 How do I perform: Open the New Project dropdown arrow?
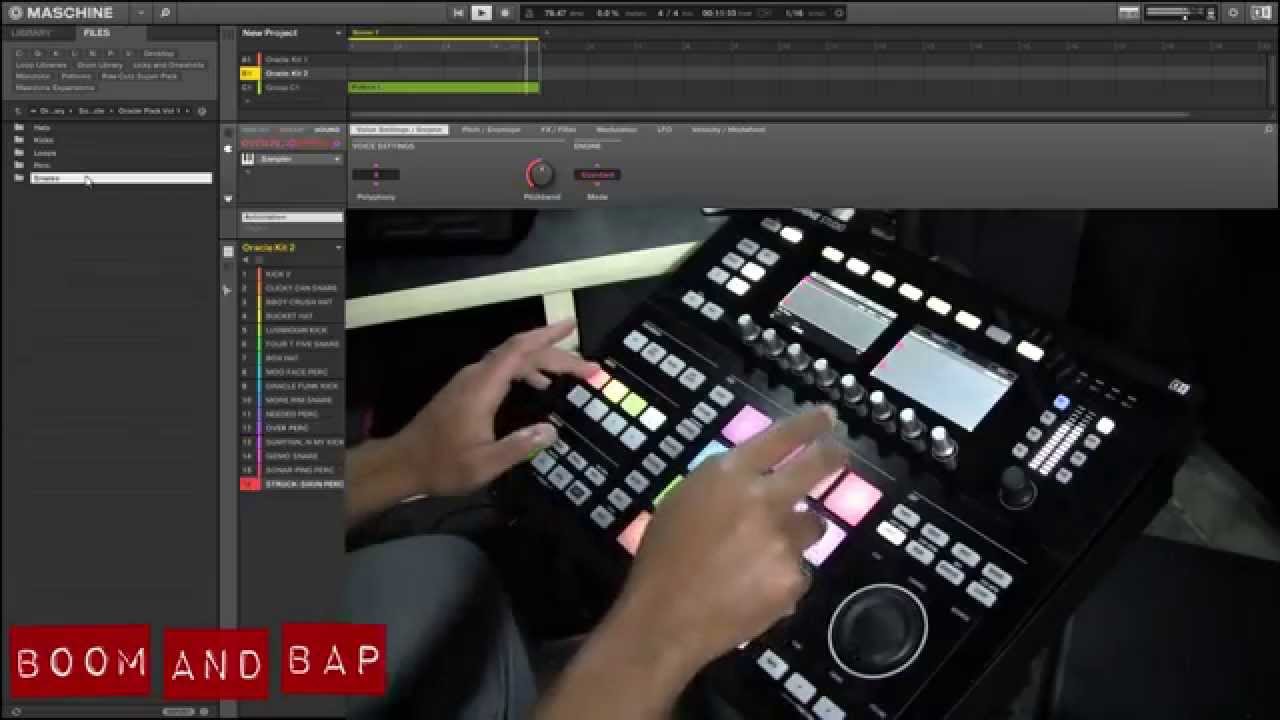pyautogui.click(x=338, y=33)
